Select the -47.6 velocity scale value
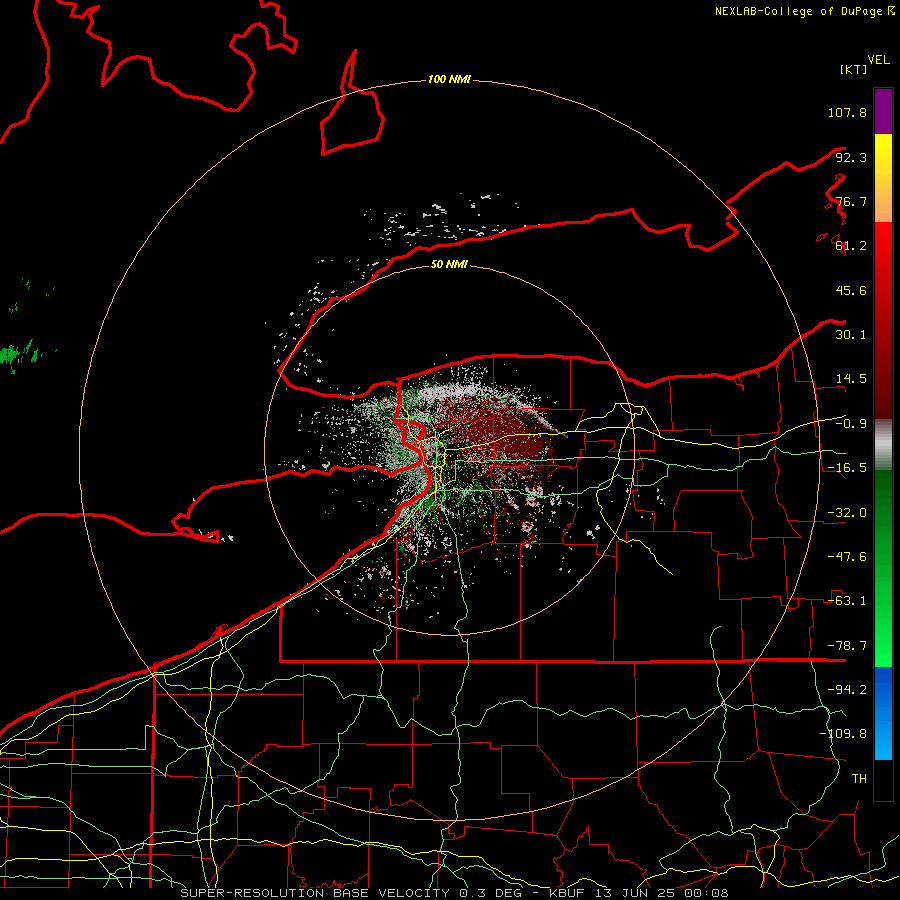 (x=847, y=557)
